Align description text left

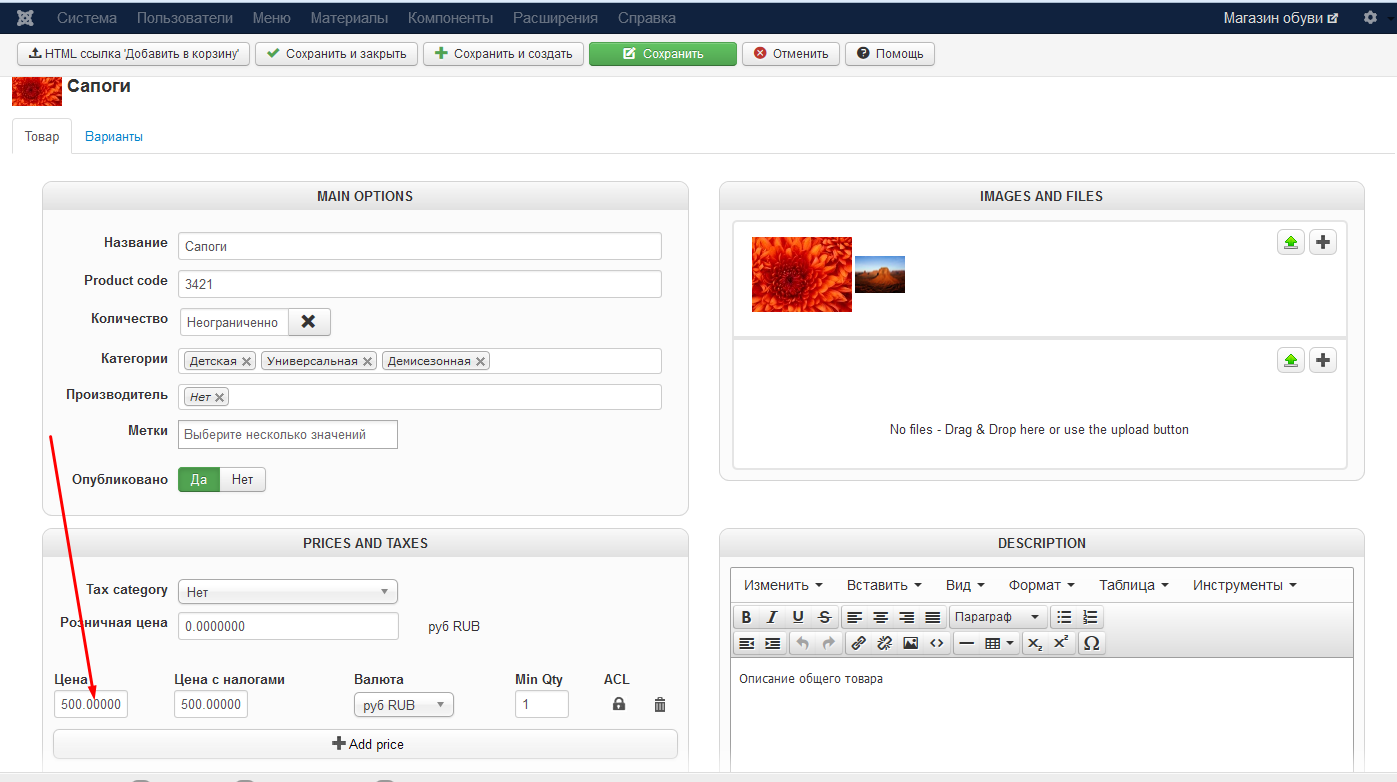[x=855, y=617]
